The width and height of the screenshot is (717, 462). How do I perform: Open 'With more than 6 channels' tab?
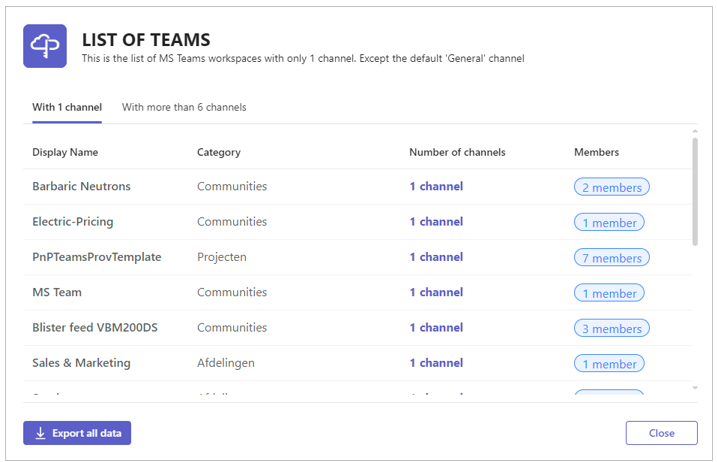pyautogui.click(x=184, y=107)
